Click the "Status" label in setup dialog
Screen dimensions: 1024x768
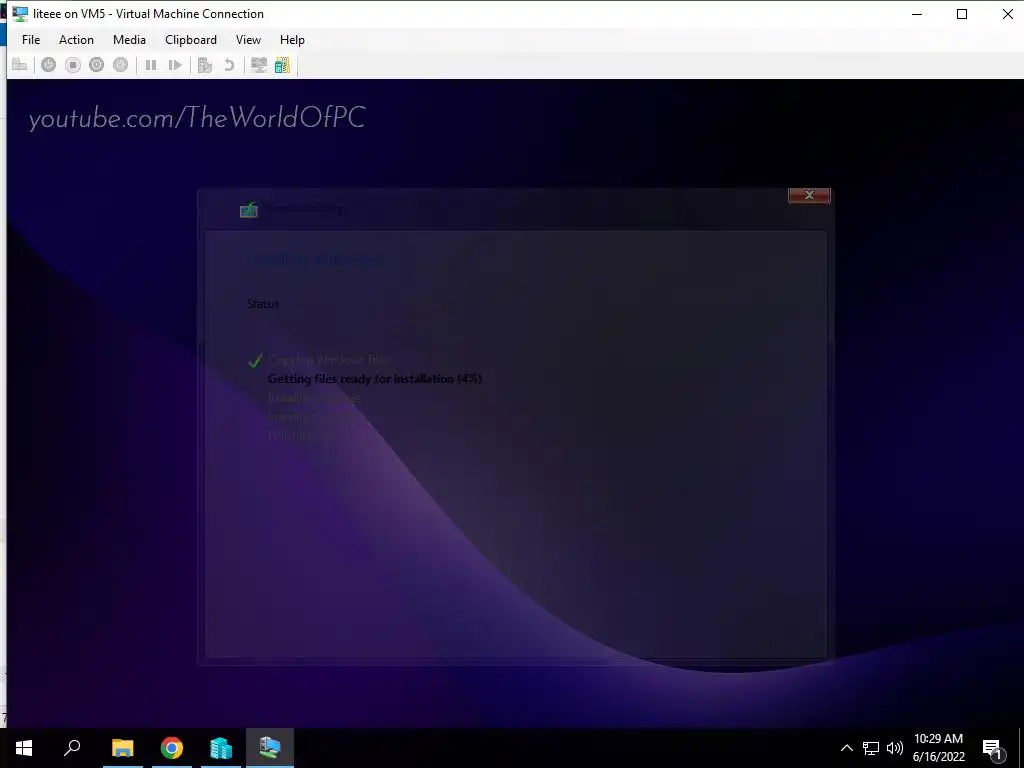263,304
